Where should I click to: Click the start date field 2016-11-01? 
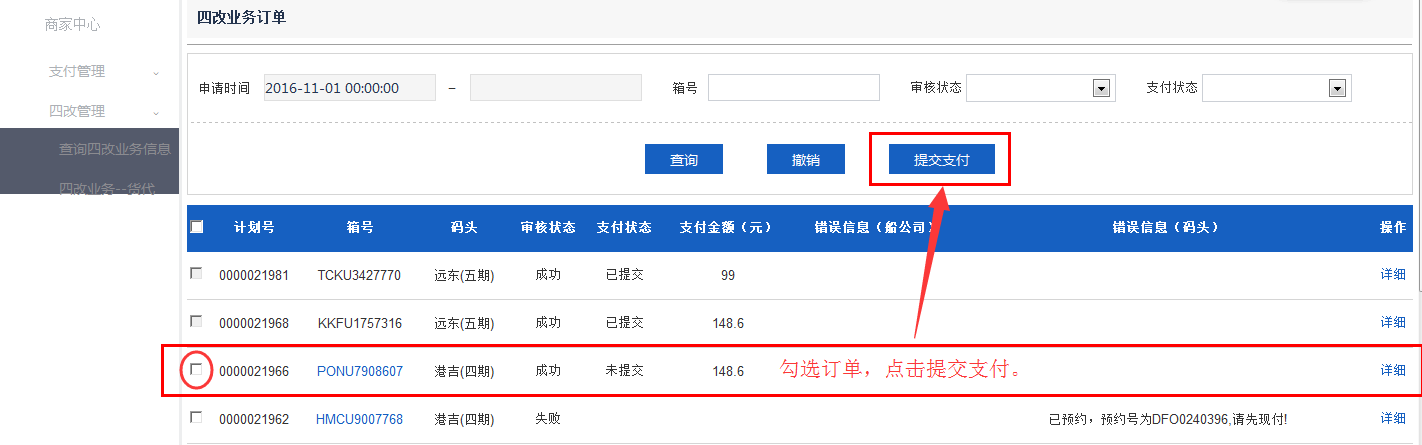pyautogui.click(x=349, y=88)
